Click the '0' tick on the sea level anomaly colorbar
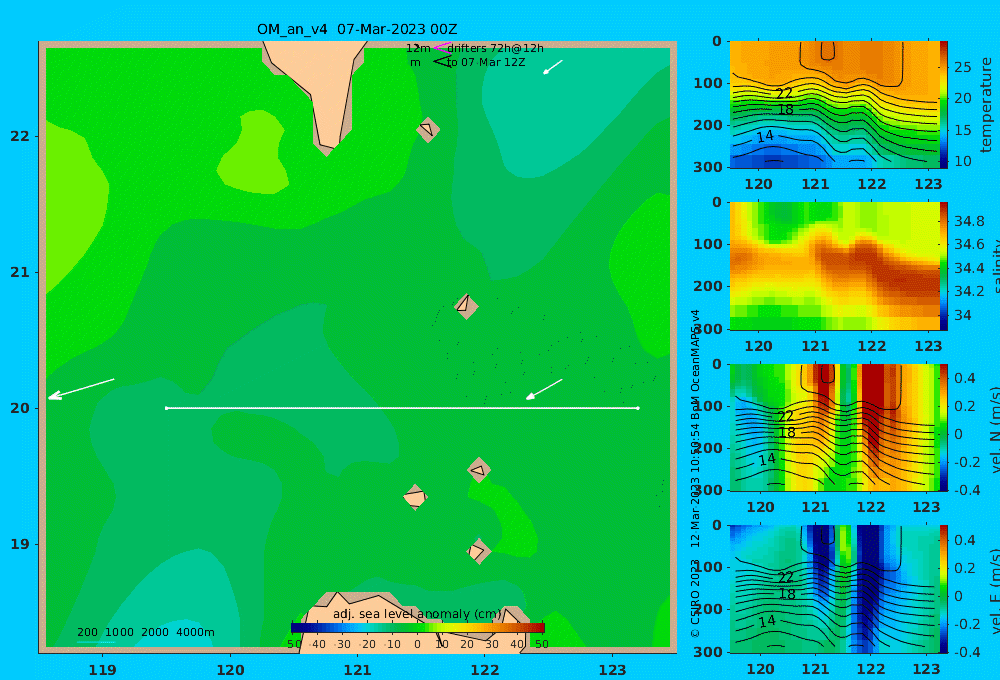Viewport: 1000px width, 680px height. click(x=417, y=644)
